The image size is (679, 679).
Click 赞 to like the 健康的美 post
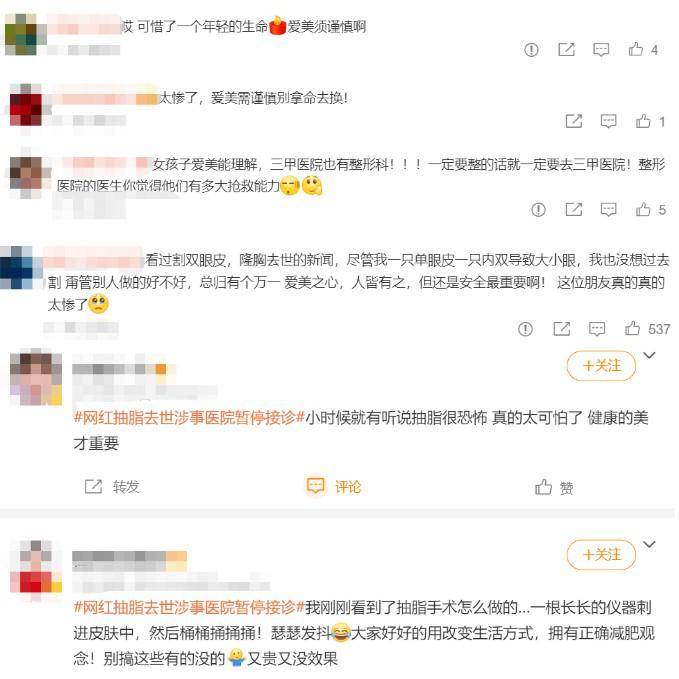[554, 488]
